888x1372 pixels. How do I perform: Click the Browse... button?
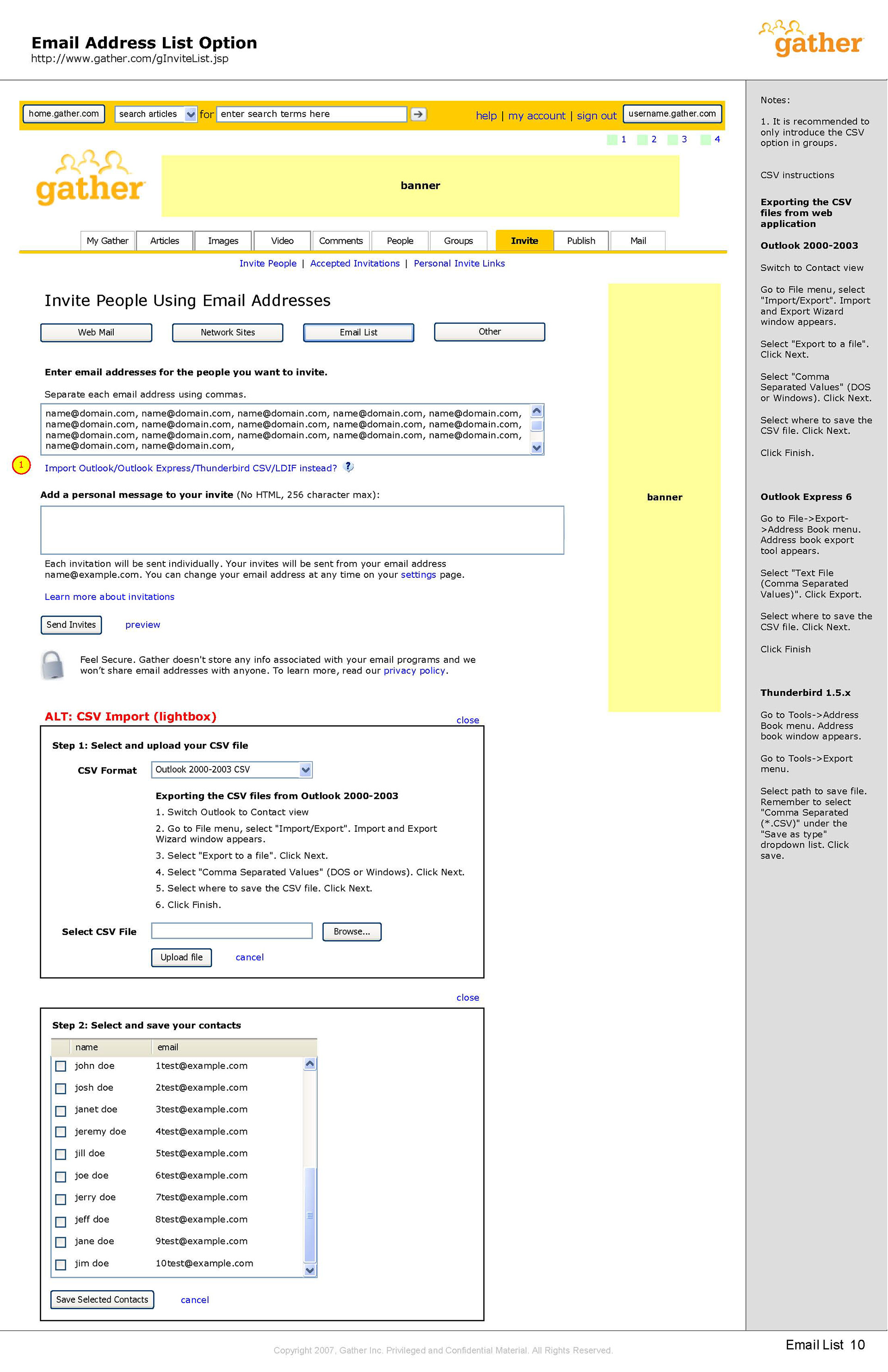tap(351, 931)
